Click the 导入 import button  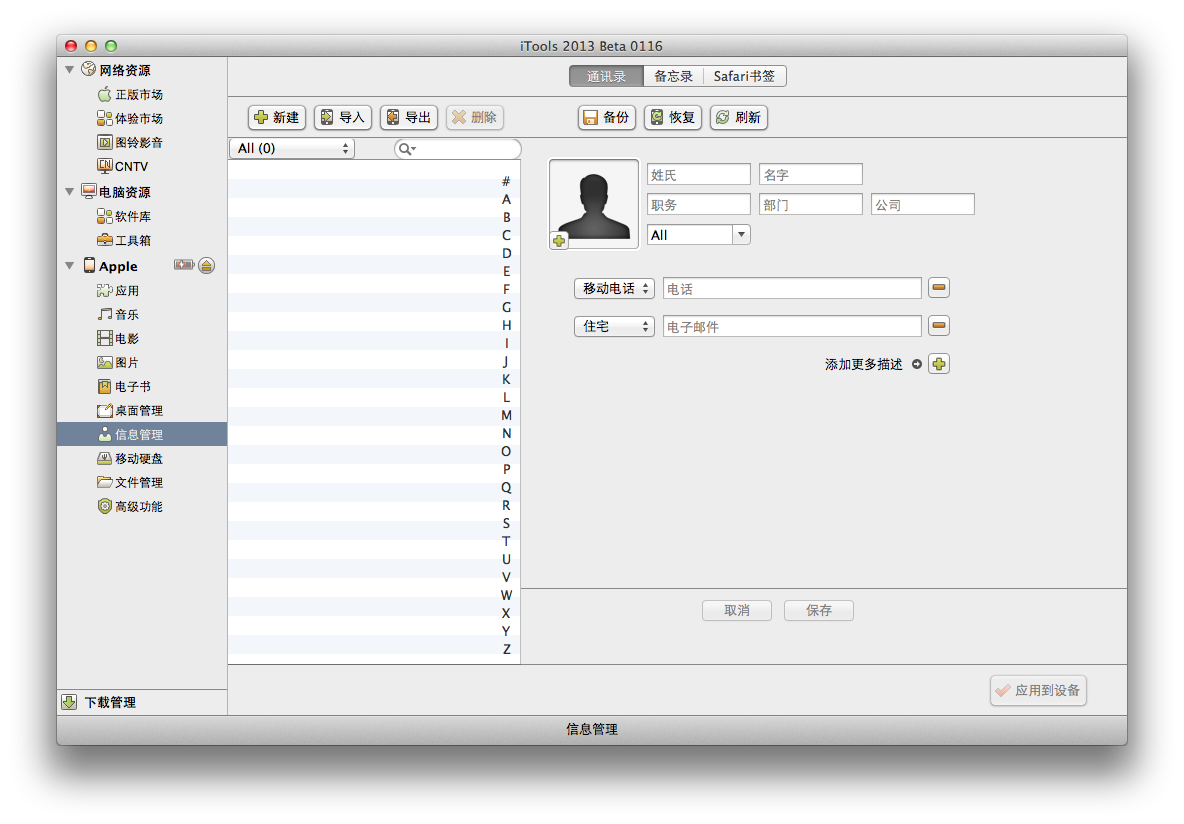(x=343, y=117)
